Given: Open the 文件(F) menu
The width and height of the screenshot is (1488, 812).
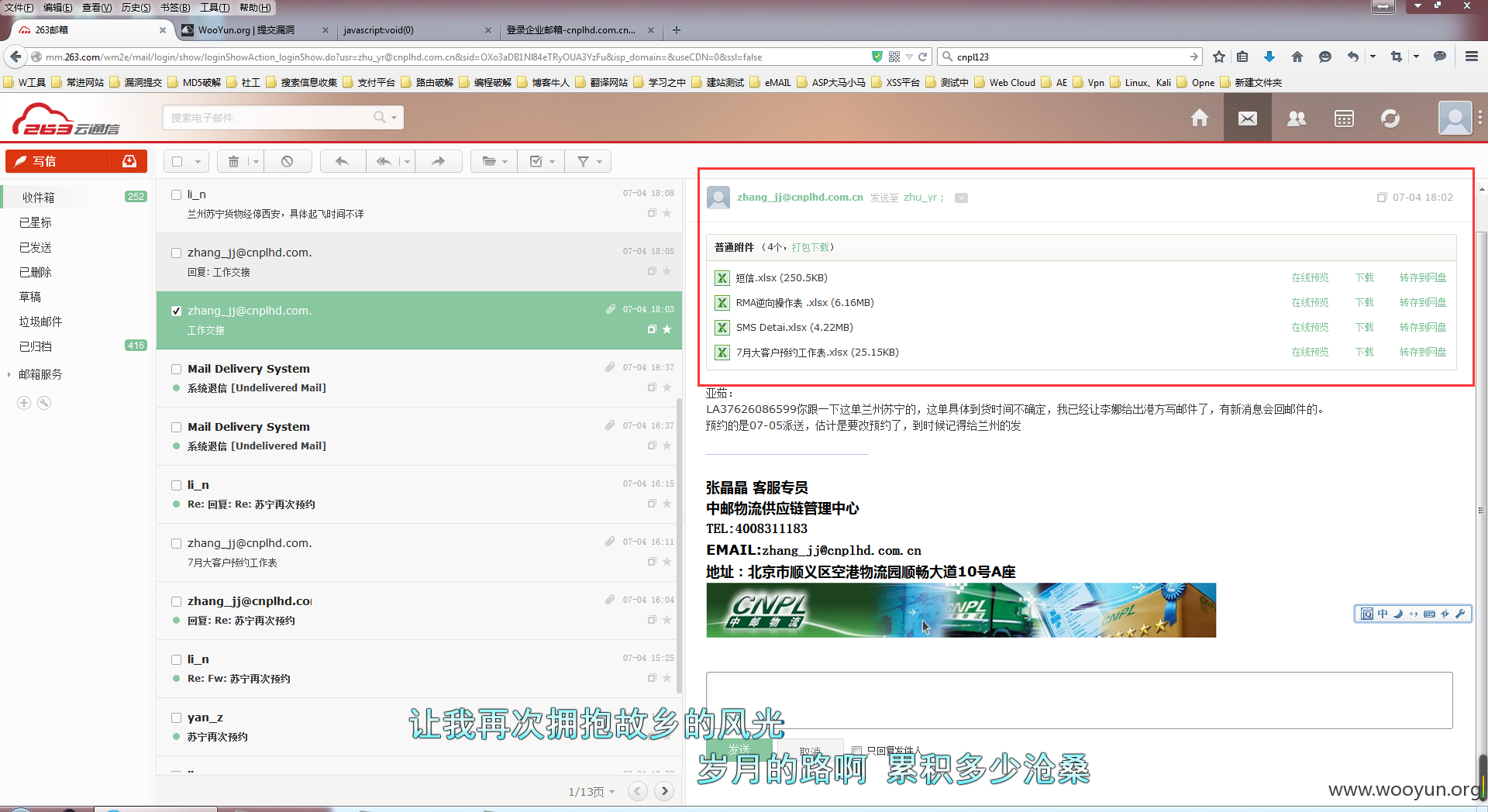Looking at the screenshot, I should (19, 7).
